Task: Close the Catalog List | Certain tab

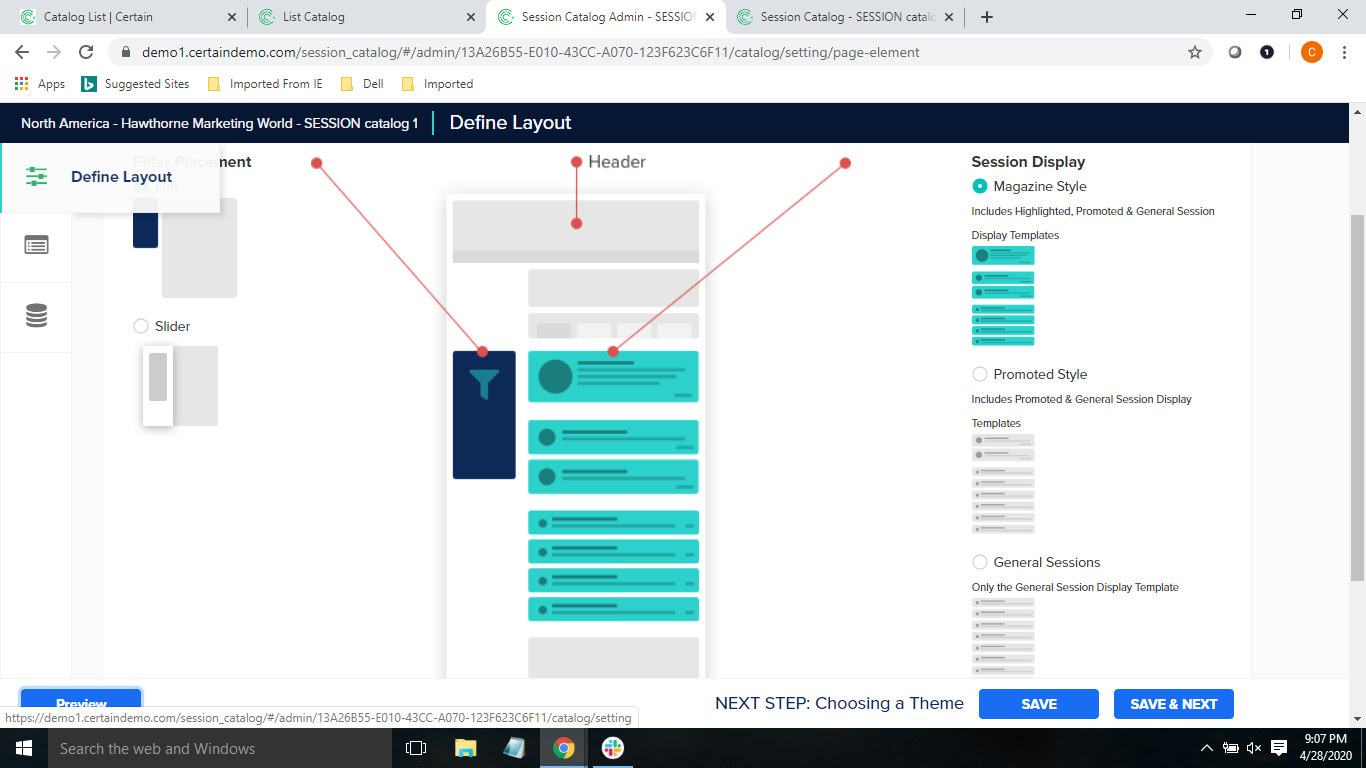Action: (x=232, y=17)
